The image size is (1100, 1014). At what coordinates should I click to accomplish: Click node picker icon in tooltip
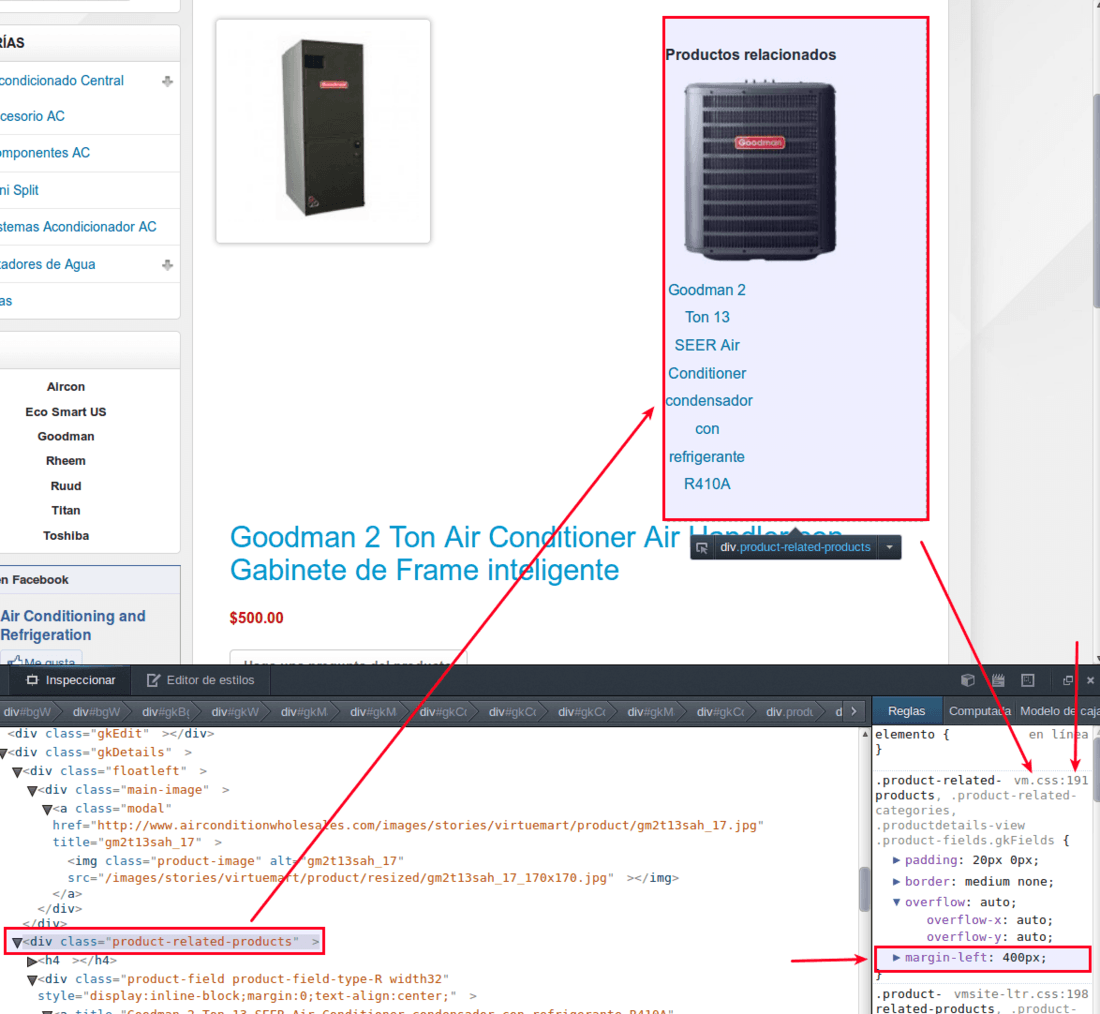coord(702,548)
